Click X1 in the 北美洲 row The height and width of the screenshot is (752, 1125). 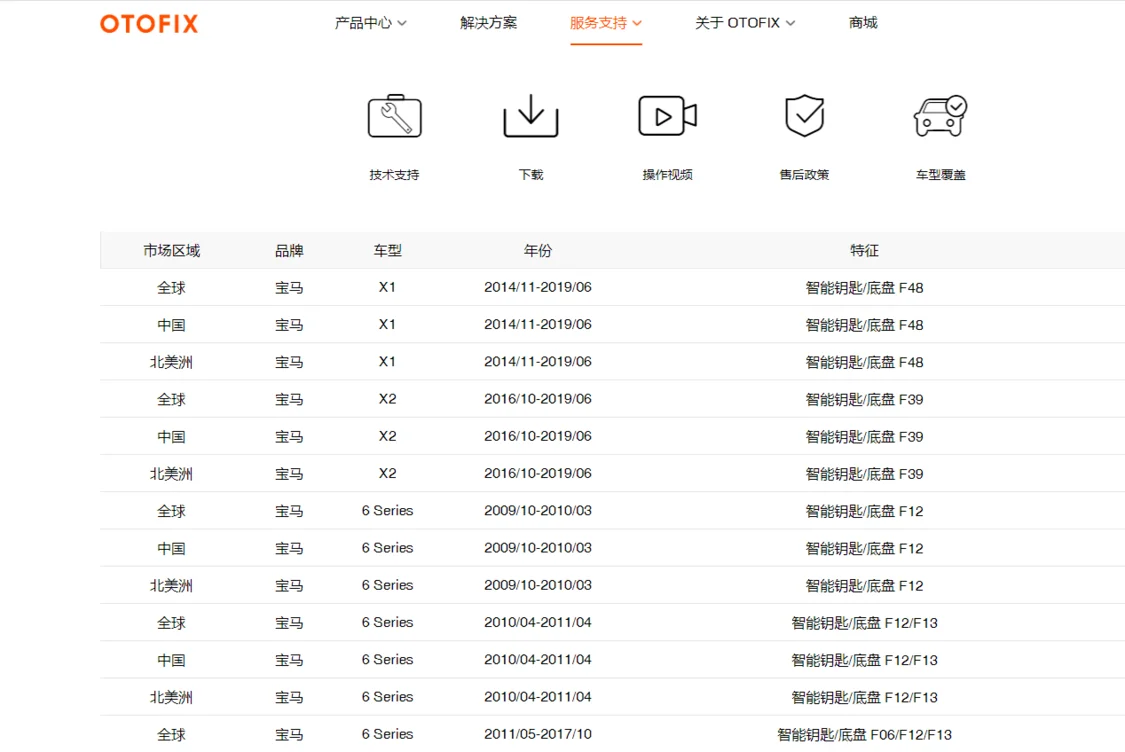tap(387, 362)
